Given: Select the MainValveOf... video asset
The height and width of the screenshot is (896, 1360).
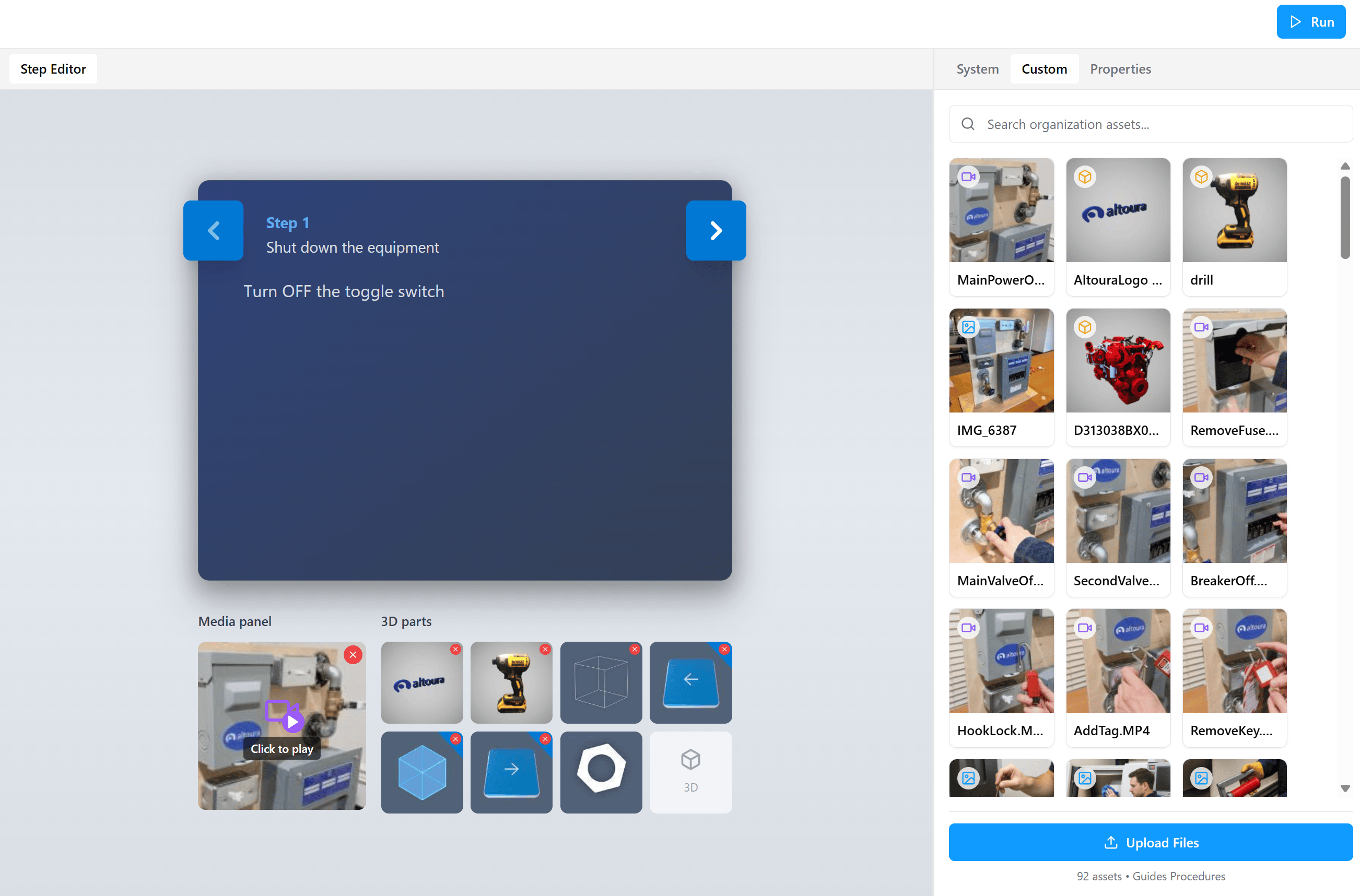Looking at the screenshot, I should coord(1001,527).
